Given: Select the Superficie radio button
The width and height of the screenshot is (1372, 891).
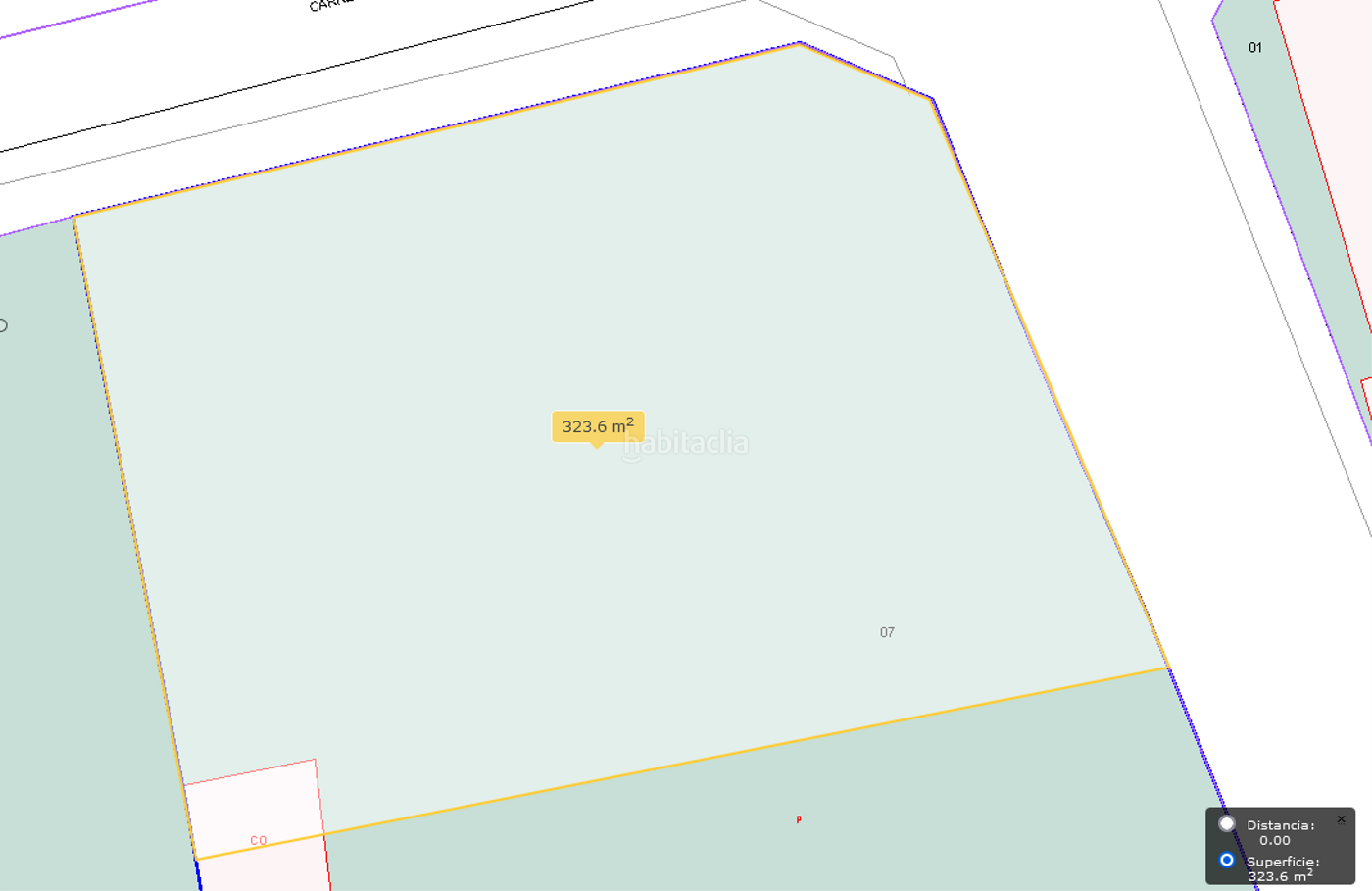Looking at the screenshot, I should [x=1226, y=860].
